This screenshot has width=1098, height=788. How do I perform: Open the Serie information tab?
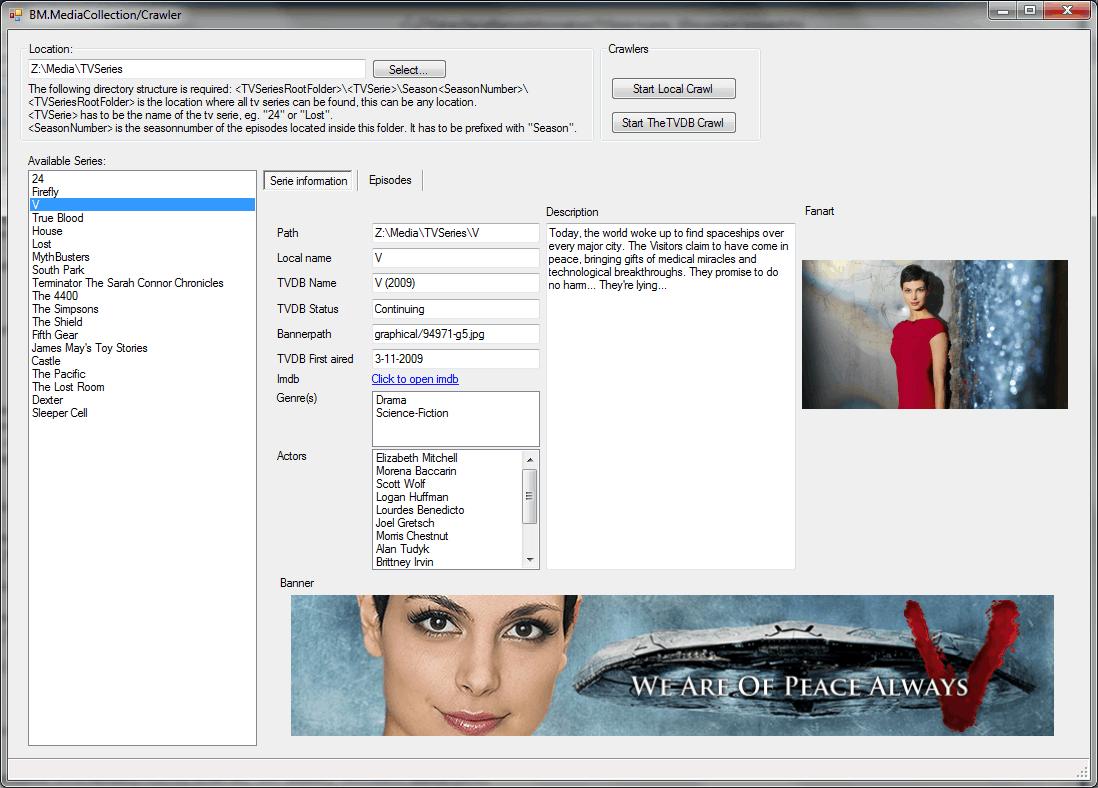pos(308,181)
